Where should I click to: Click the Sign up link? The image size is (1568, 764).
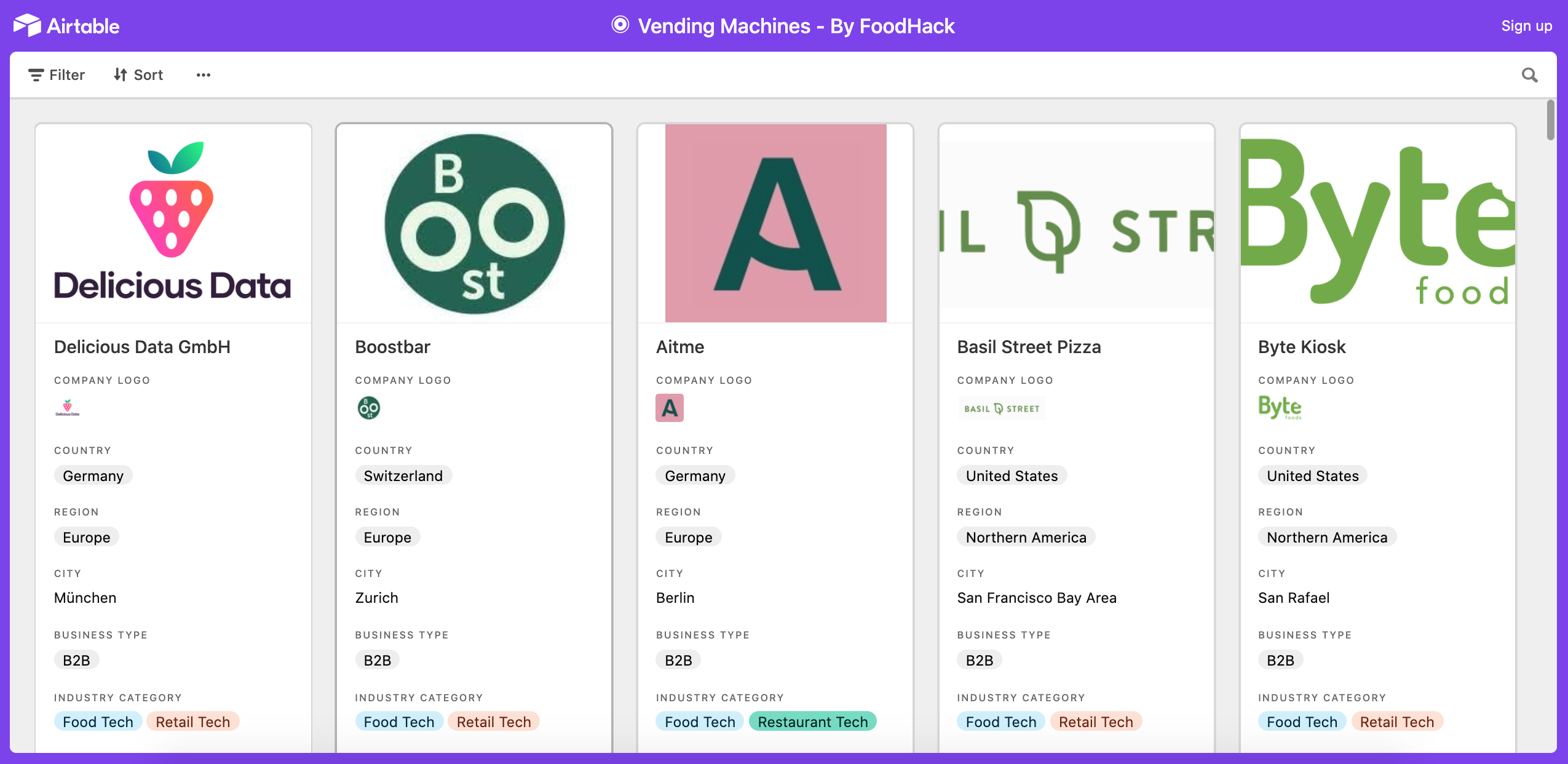(1526, 26)
